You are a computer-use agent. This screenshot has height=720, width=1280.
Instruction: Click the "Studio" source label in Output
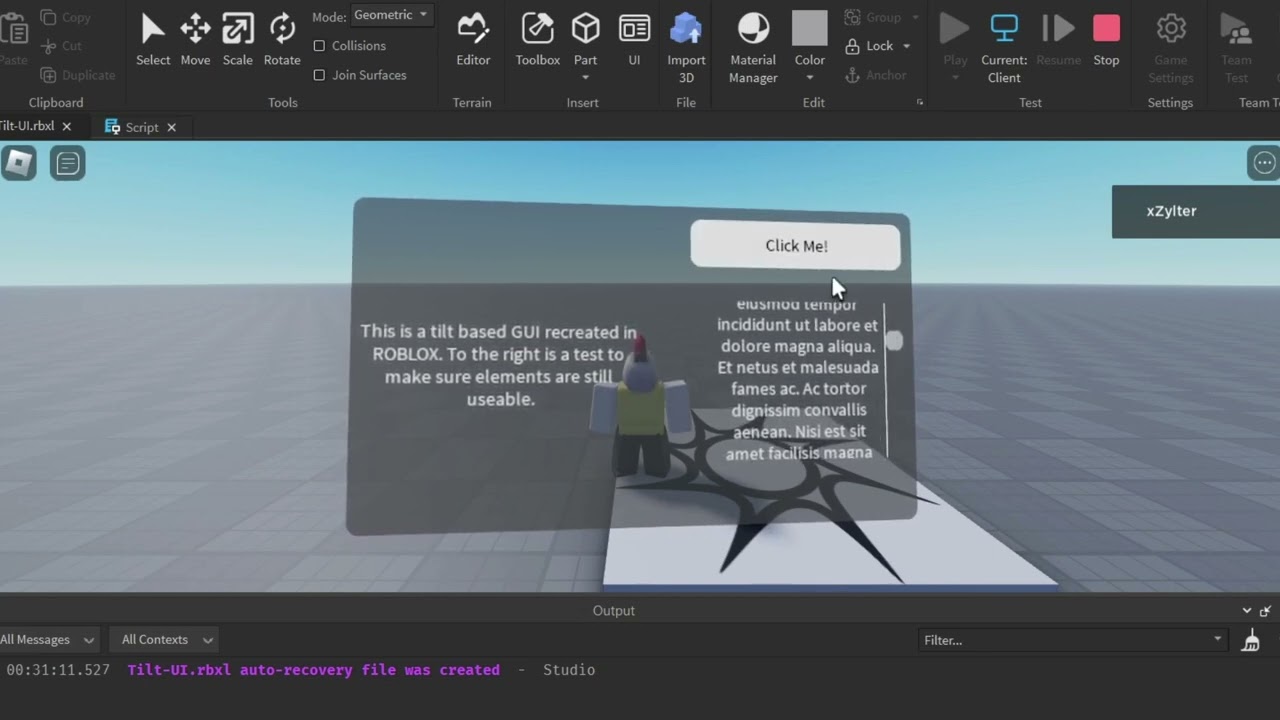point(569,670)
